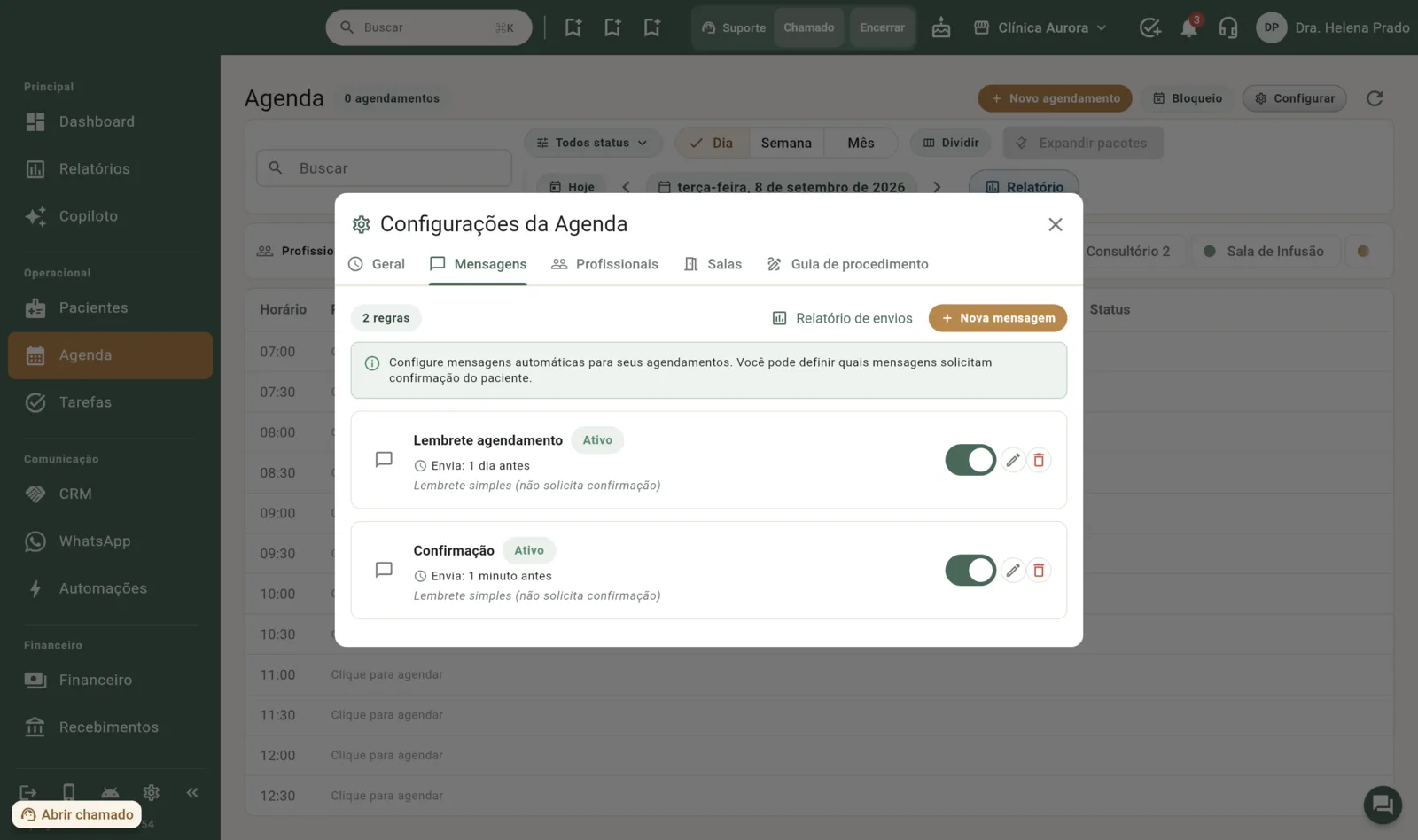The image size is (1418, 840).
Task: Open the chat bubble widget
Action: [1383, 805]
